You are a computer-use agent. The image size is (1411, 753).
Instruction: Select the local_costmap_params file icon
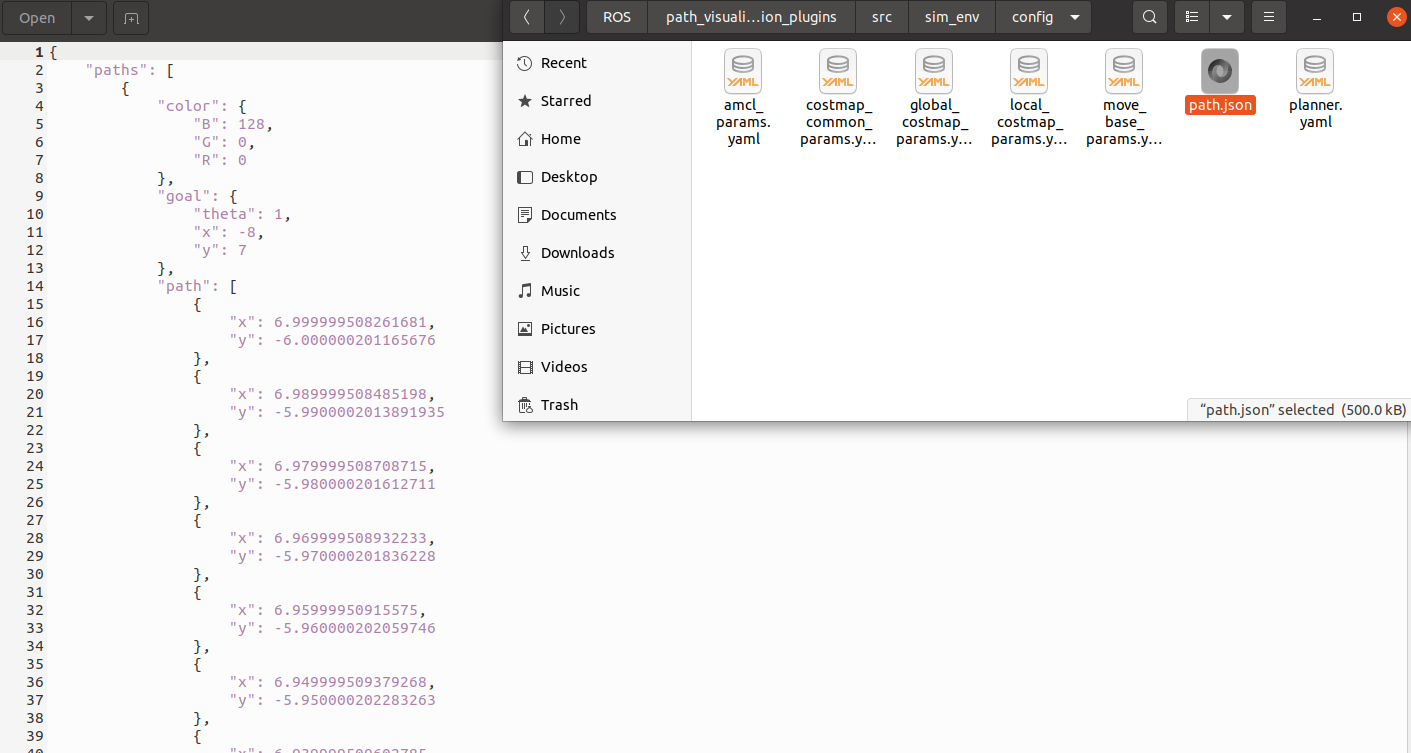1028,70
